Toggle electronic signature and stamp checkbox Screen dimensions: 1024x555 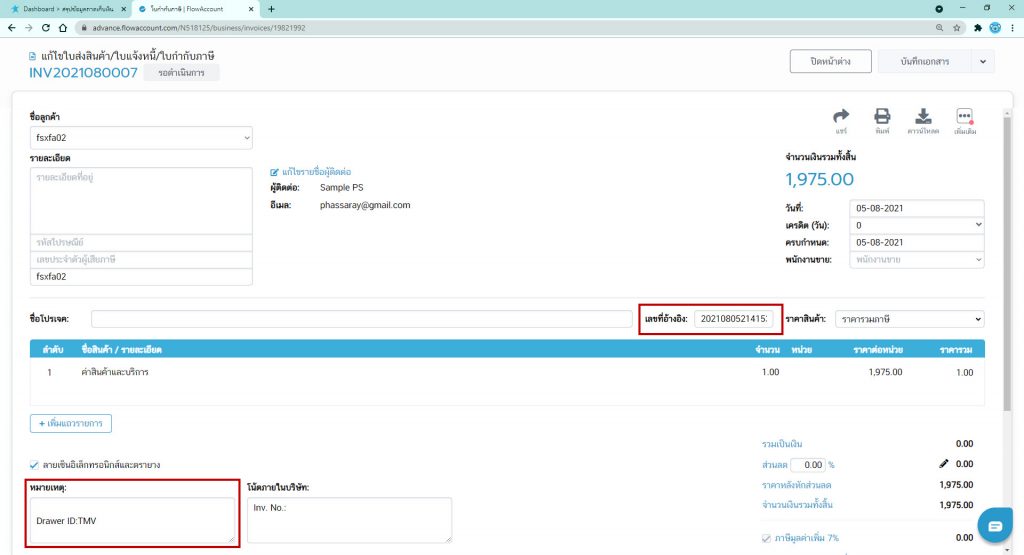[35, 465]
